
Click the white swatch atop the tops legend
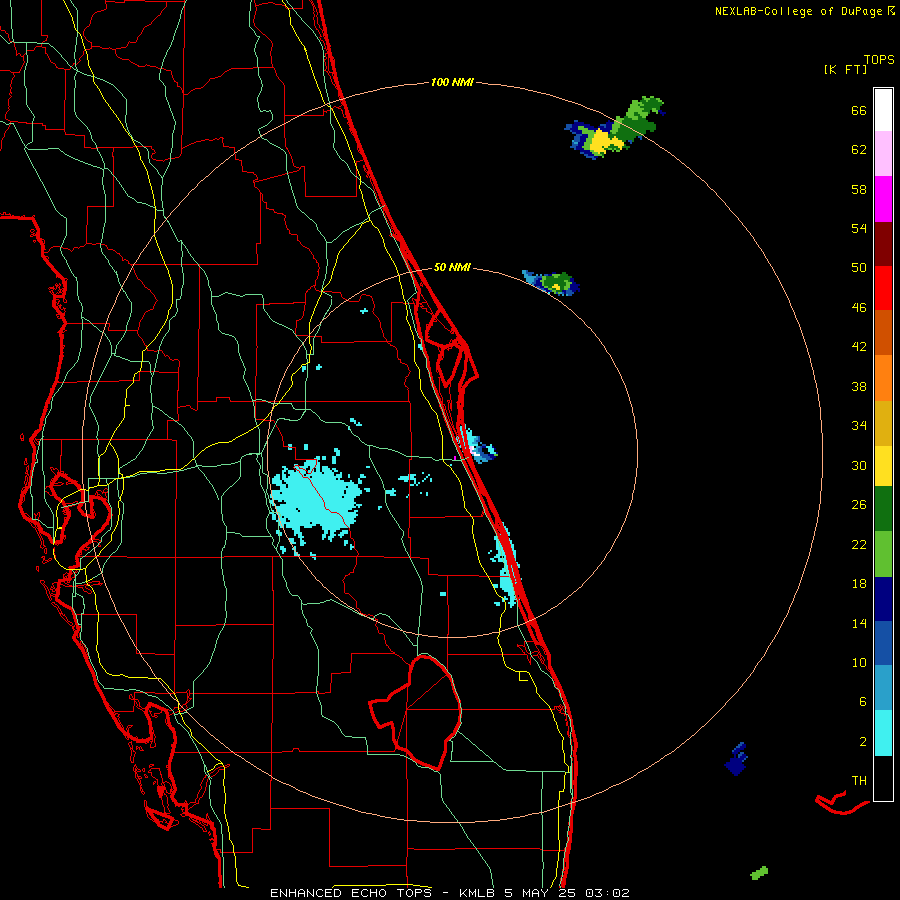pyautogui.click(x=883, y=110)
